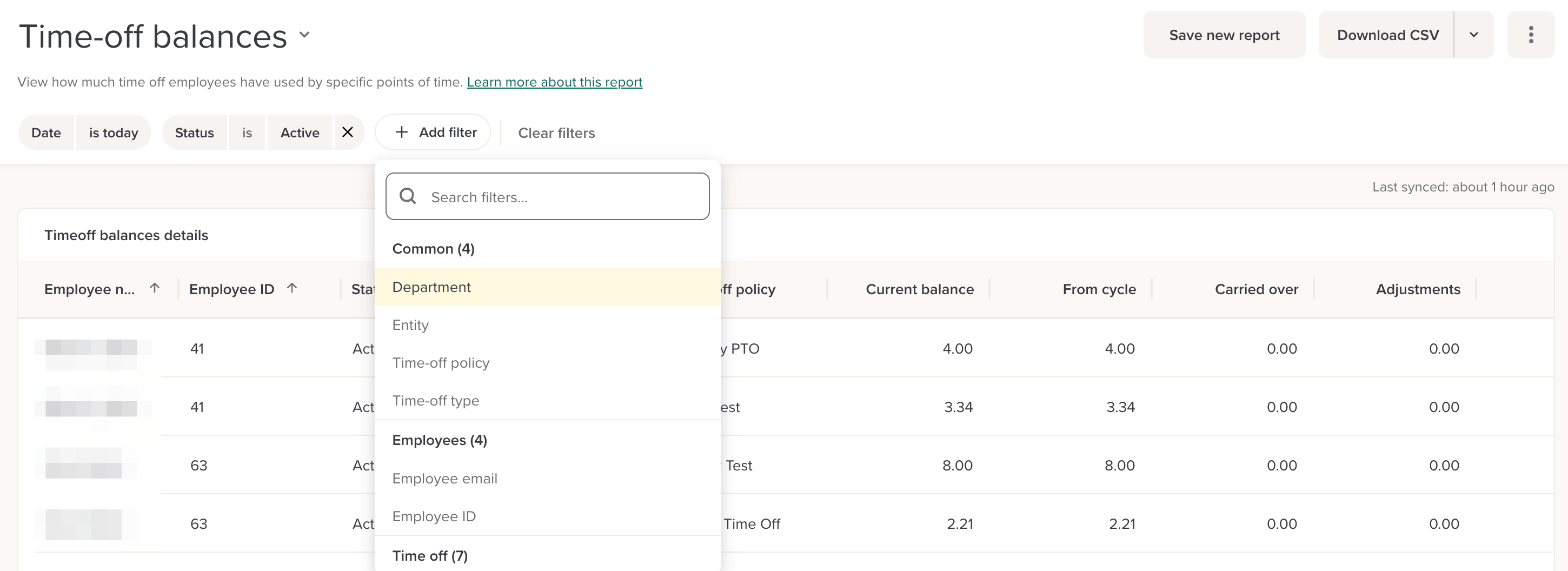This screenshot has height=571, width=1568.
Task: Click Clear filters
Action: click(x=556, y=132)
